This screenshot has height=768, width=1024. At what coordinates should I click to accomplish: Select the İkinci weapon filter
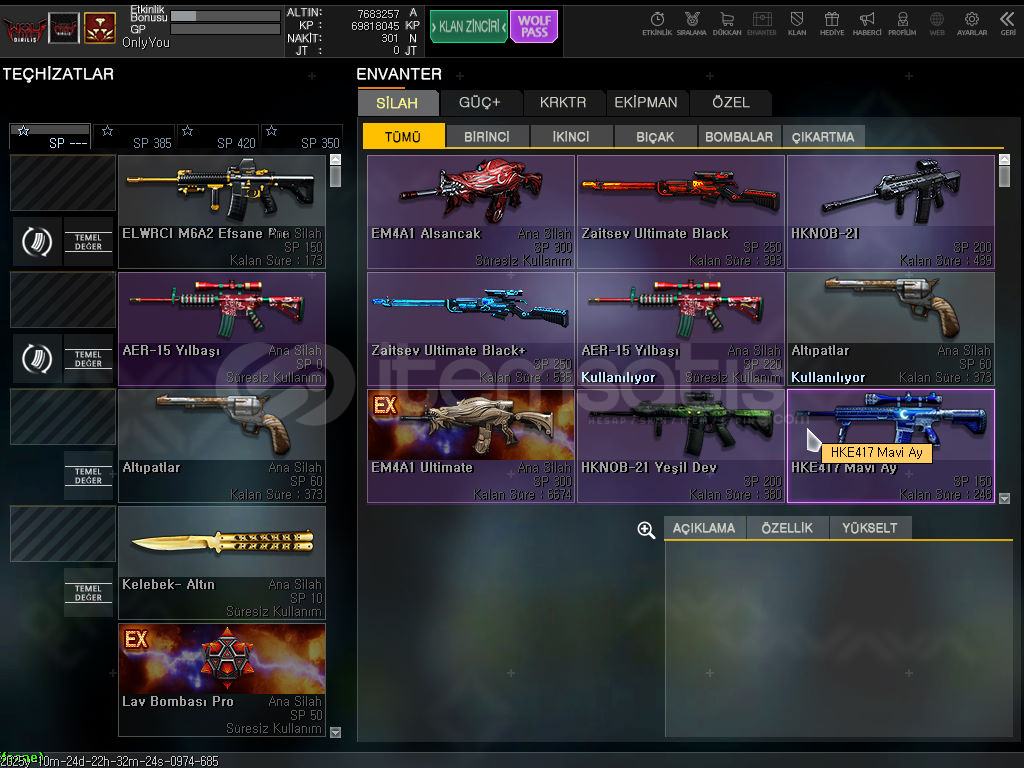coord(571,136)
